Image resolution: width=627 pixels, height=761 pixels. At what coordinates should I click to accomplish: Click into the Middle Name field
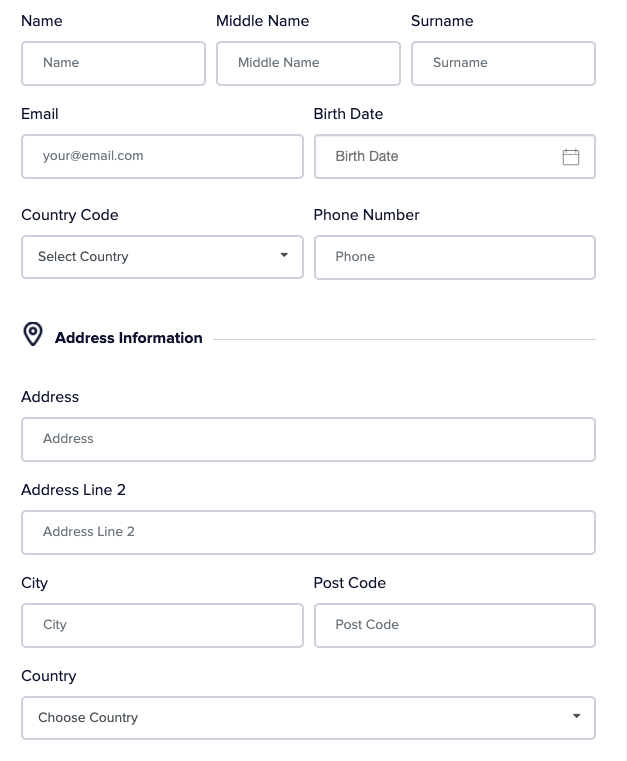point(309,64)
